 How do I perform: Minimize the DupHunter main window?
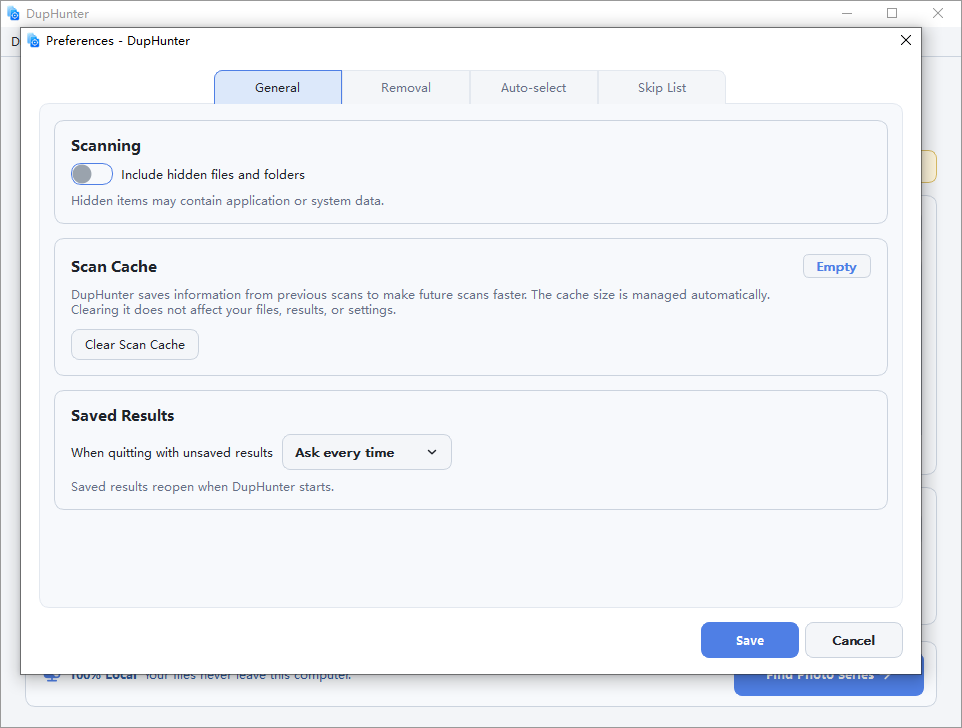tap(847, 13)
